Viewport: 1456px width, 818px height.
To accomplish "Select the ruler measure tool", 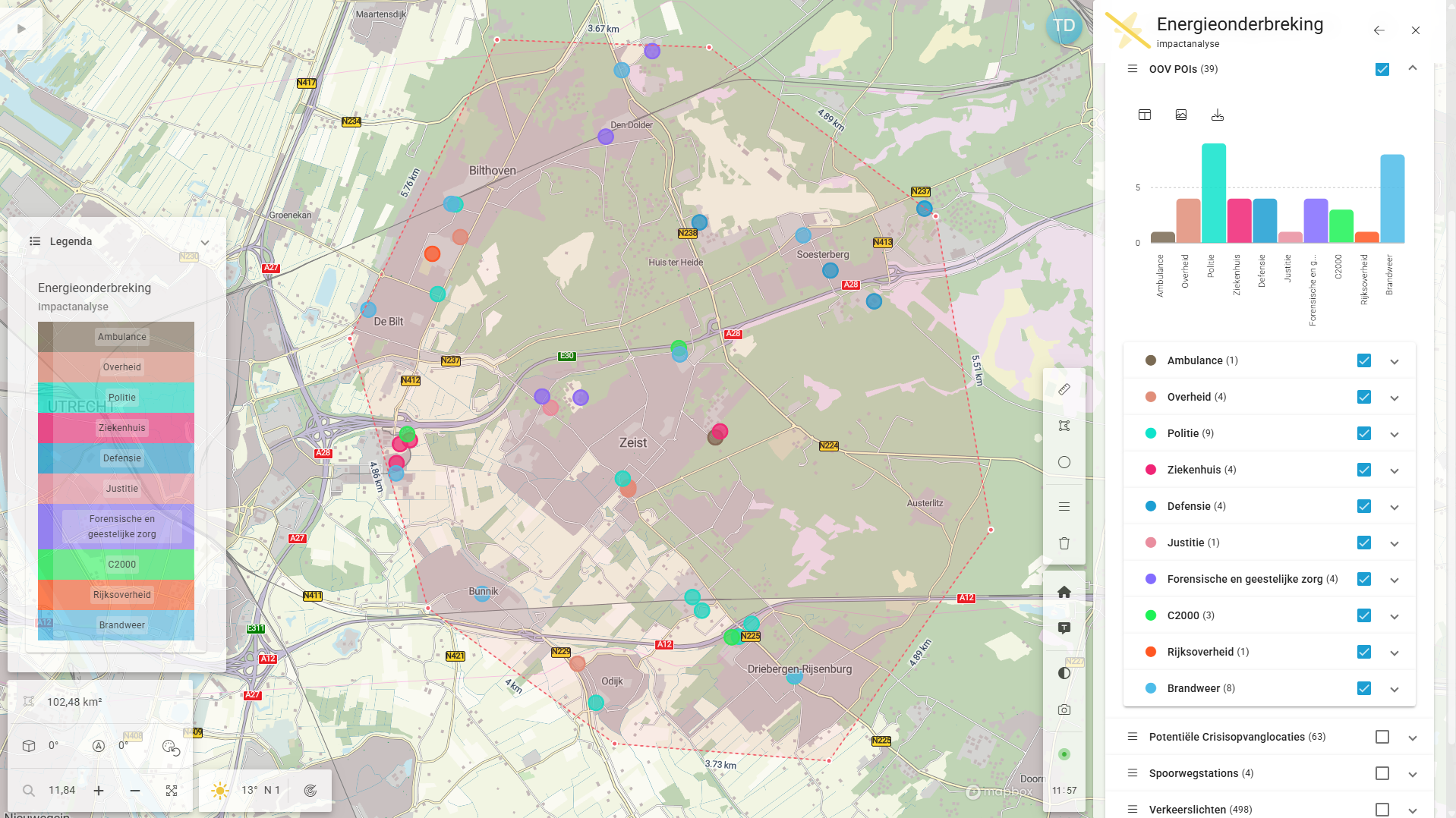I will pyautogui.click(x=1064, y=389).
